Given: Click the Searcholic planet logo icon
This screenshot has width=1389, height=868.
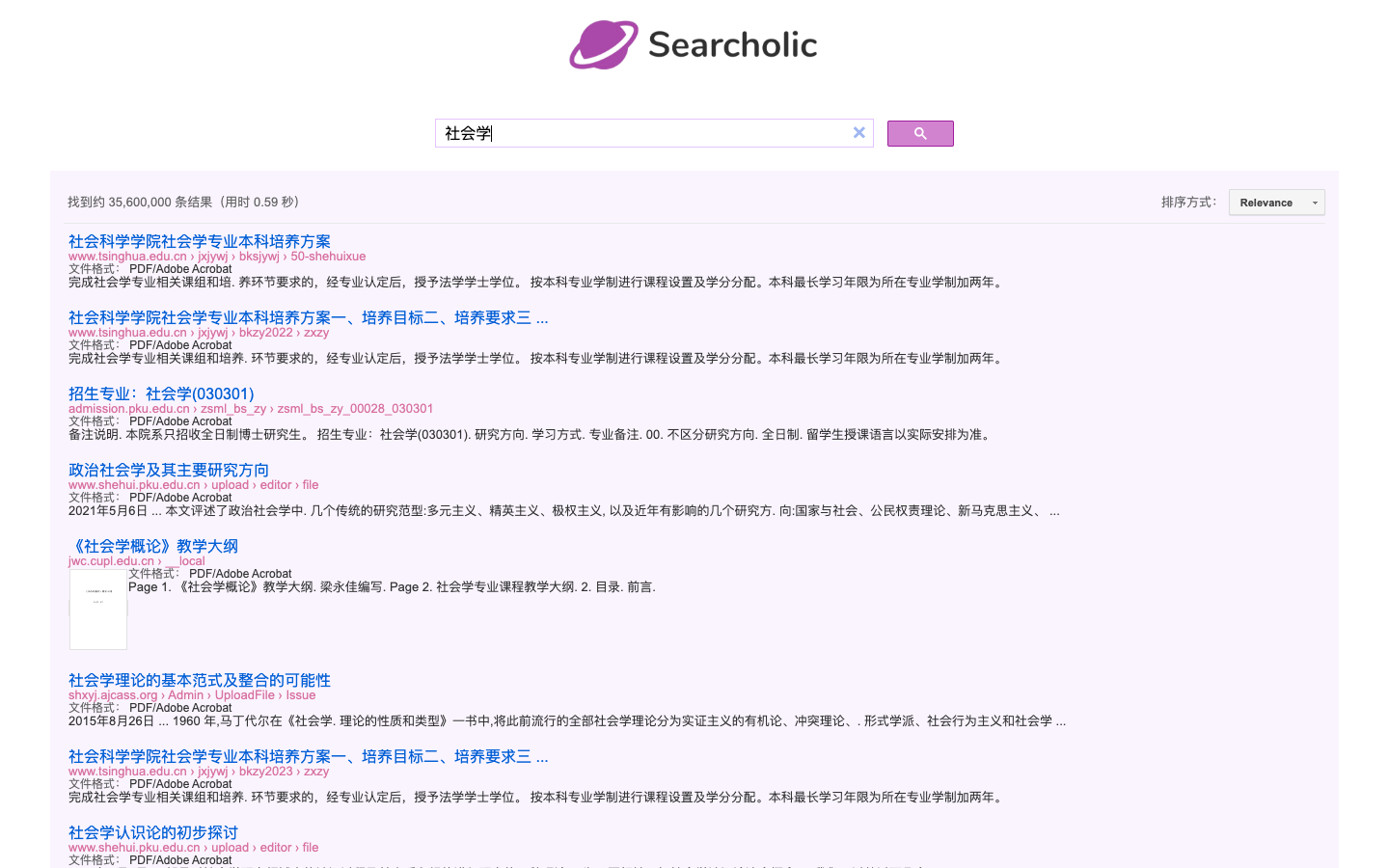Looking at the screenshot, I should click(601, 43).
